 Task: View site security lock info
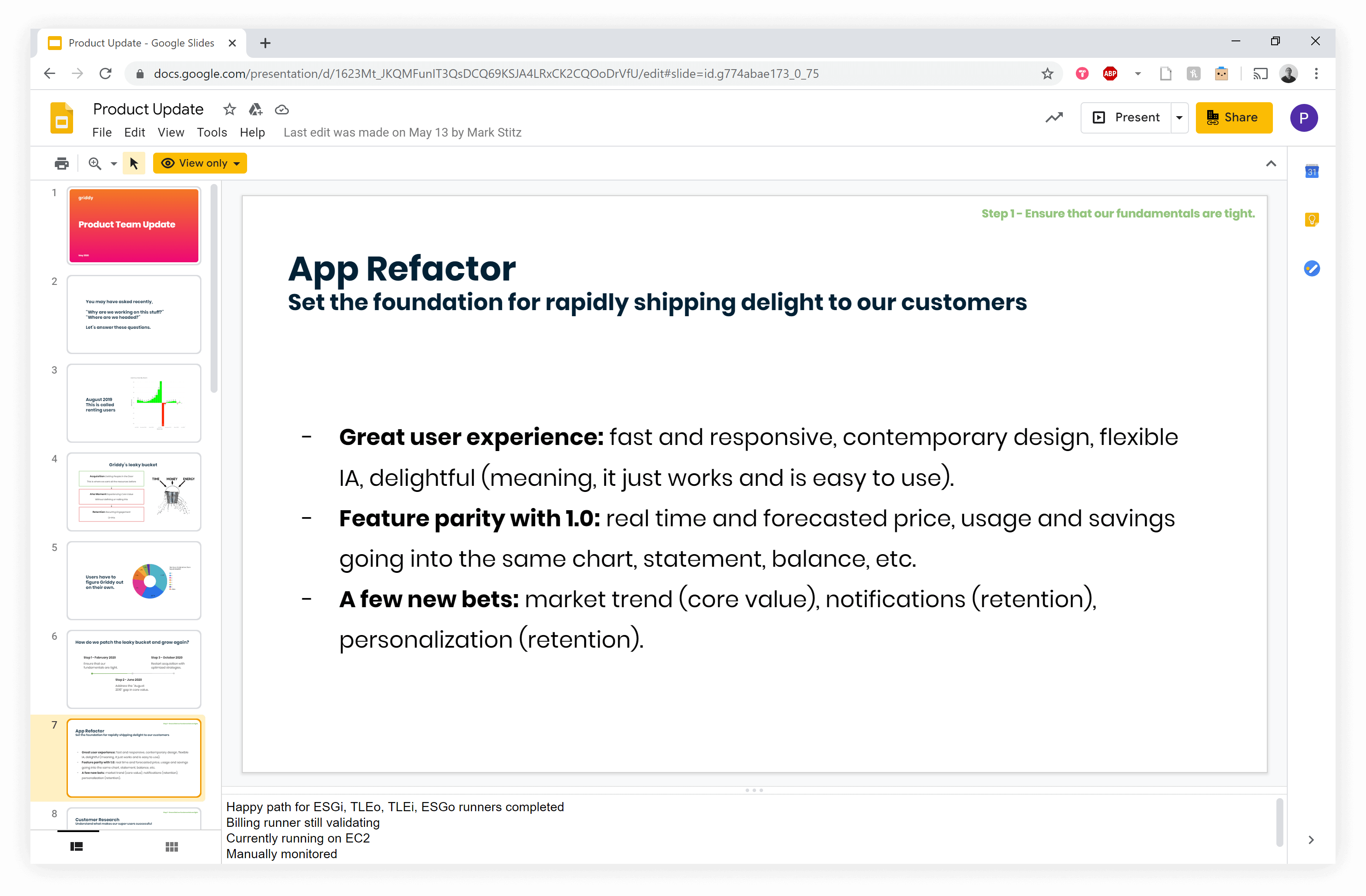(140, 74)
